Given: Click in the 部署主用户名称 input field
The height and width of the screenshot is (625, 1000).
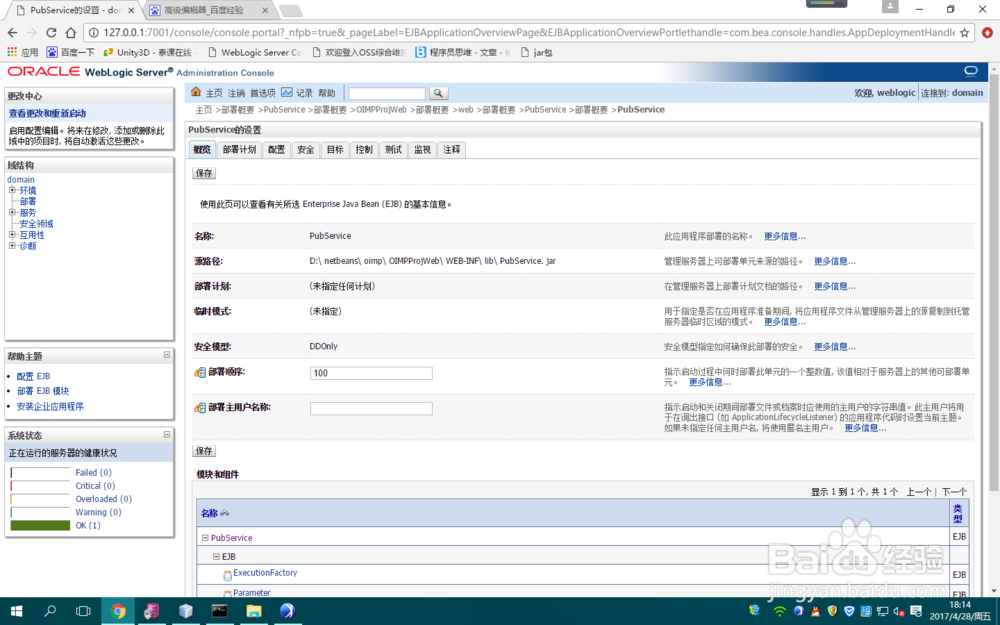Looking at the screenshot, I should (x=371, y=408).
